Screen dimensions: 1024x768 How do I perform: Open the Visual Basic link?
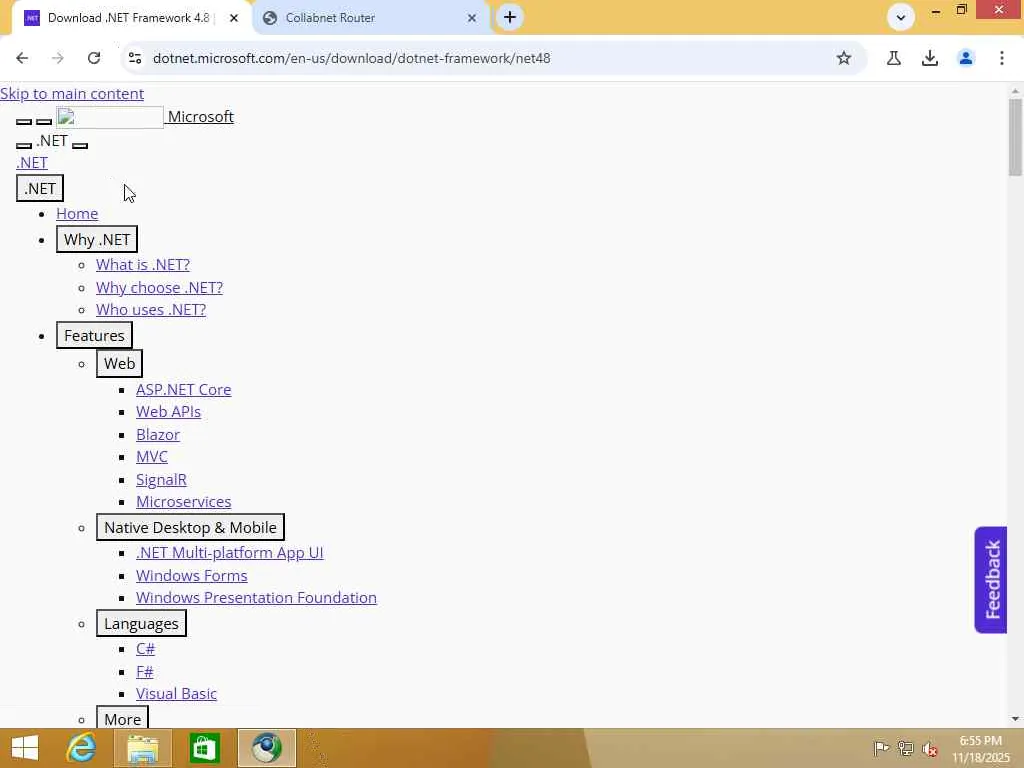pyautogui.click(x=176, y=694)
